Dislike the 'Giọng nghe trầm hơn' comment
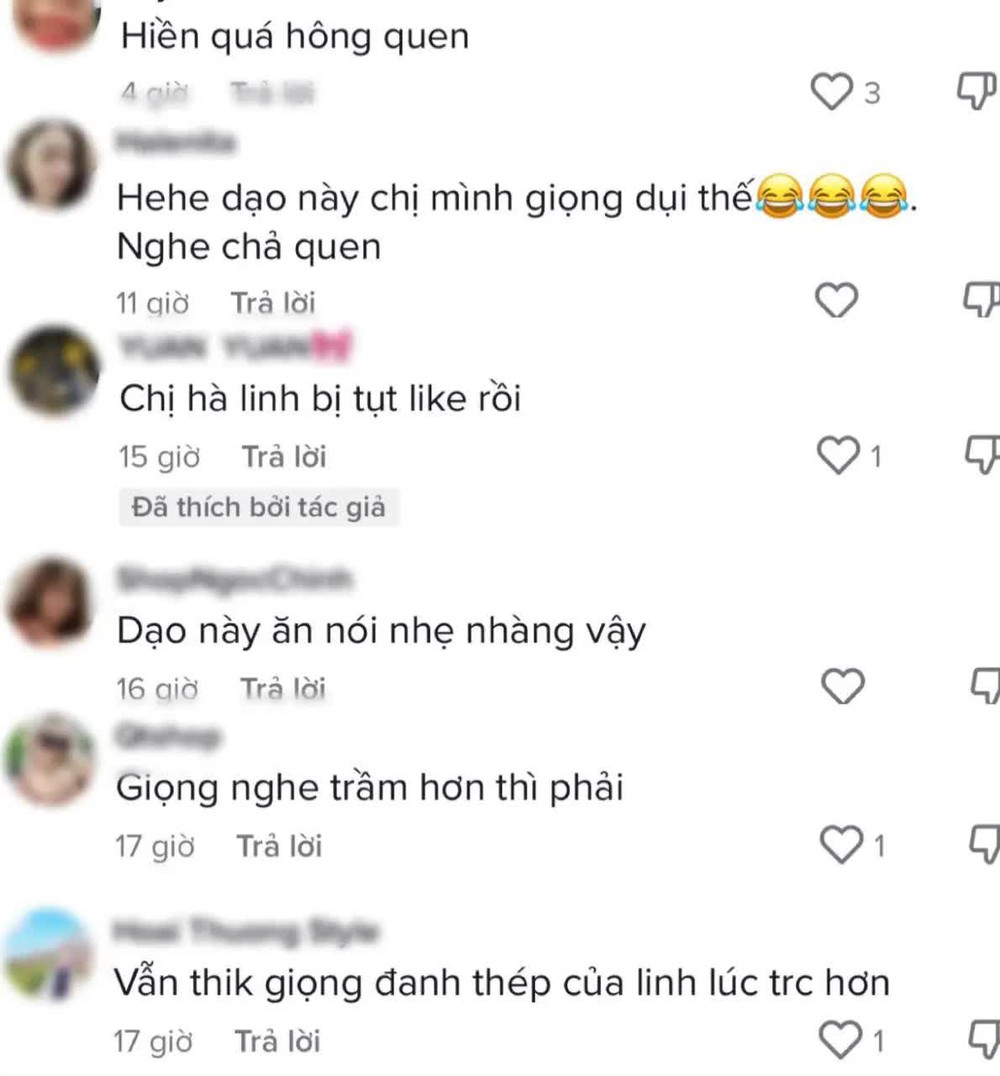This screenshot has height=1076, width=1000. (x=986, y=845)
